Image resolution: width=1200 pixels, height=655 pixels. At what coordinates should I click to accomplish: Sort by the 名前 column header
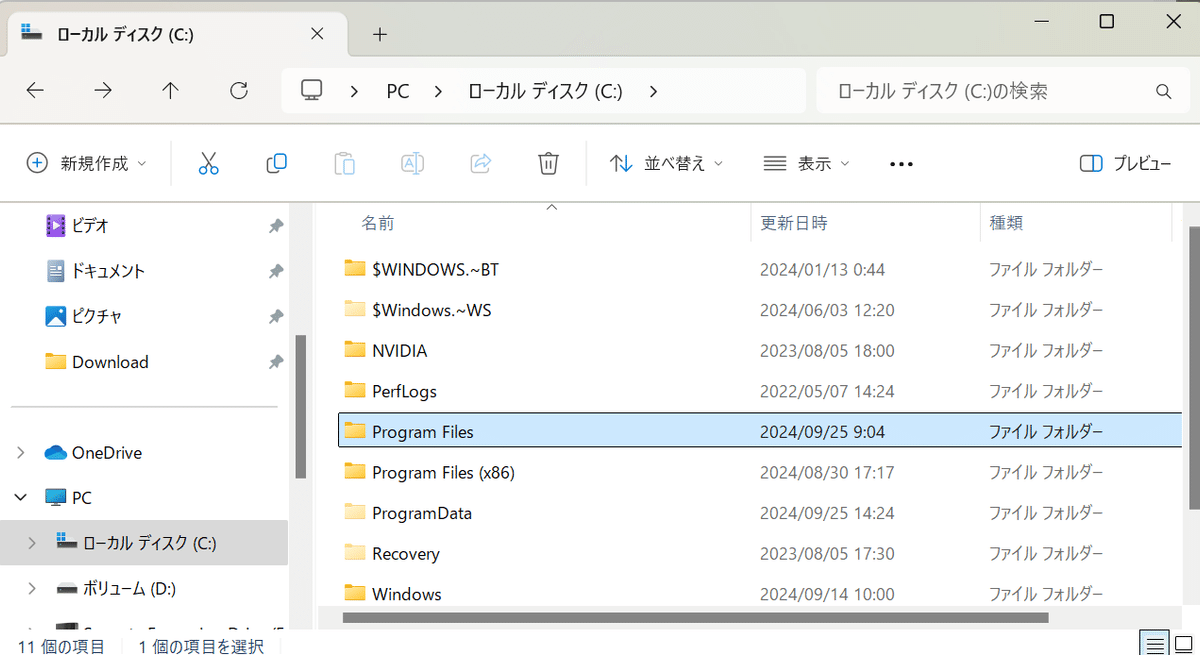coord(378,223)
